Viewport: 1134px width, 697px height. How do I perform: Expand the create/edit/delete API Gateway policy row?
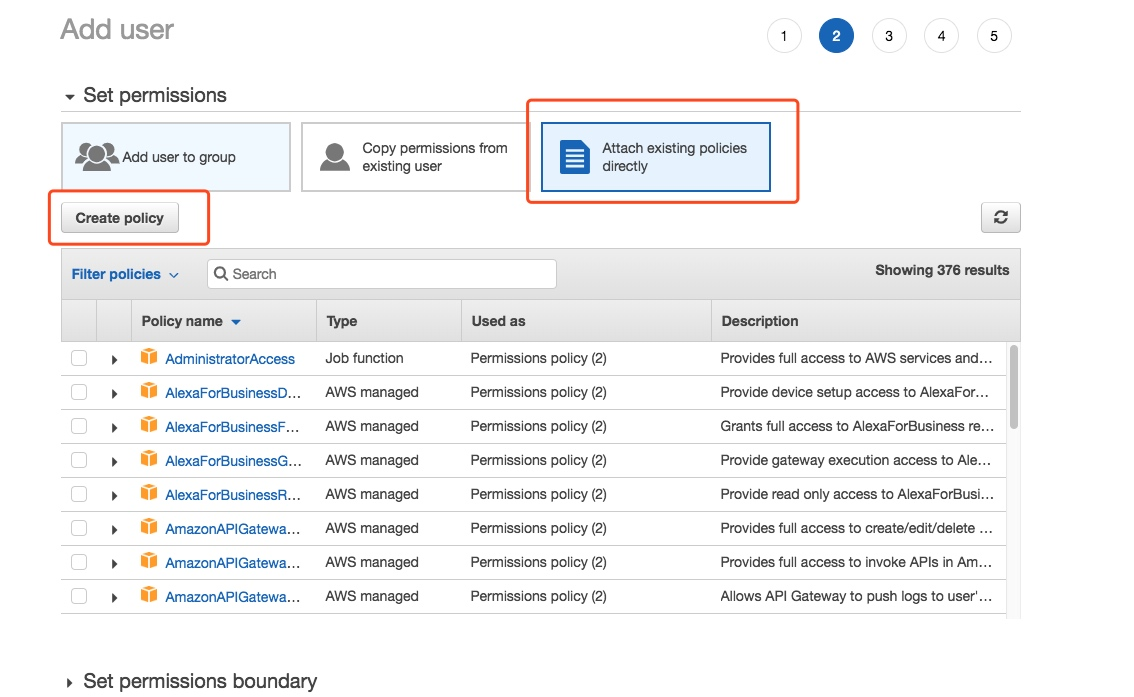pos(114,529)
